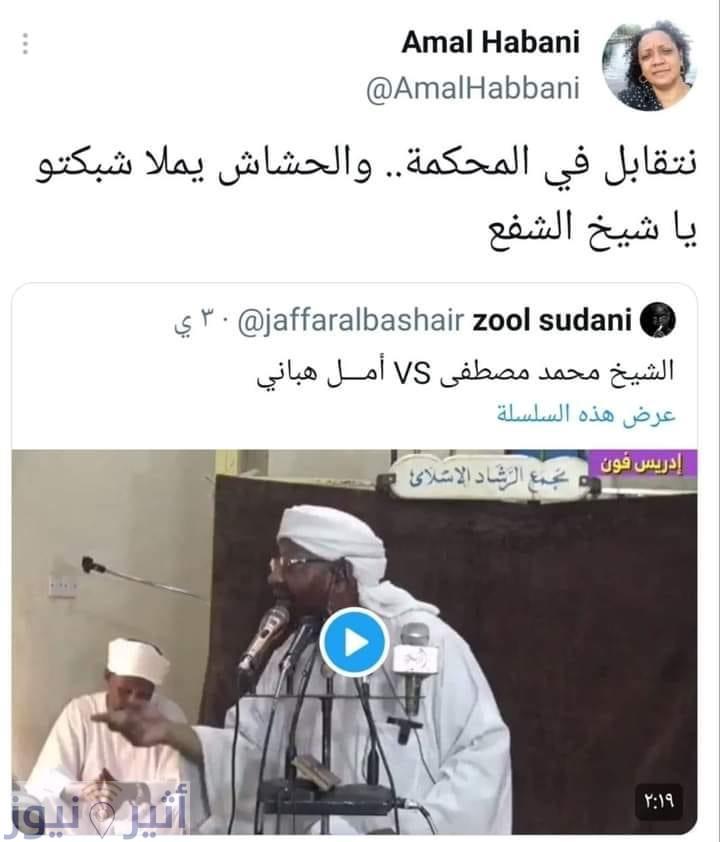Click the video duration badge 2:19
The width and height of the screenshot is (720, 842).
660,802
